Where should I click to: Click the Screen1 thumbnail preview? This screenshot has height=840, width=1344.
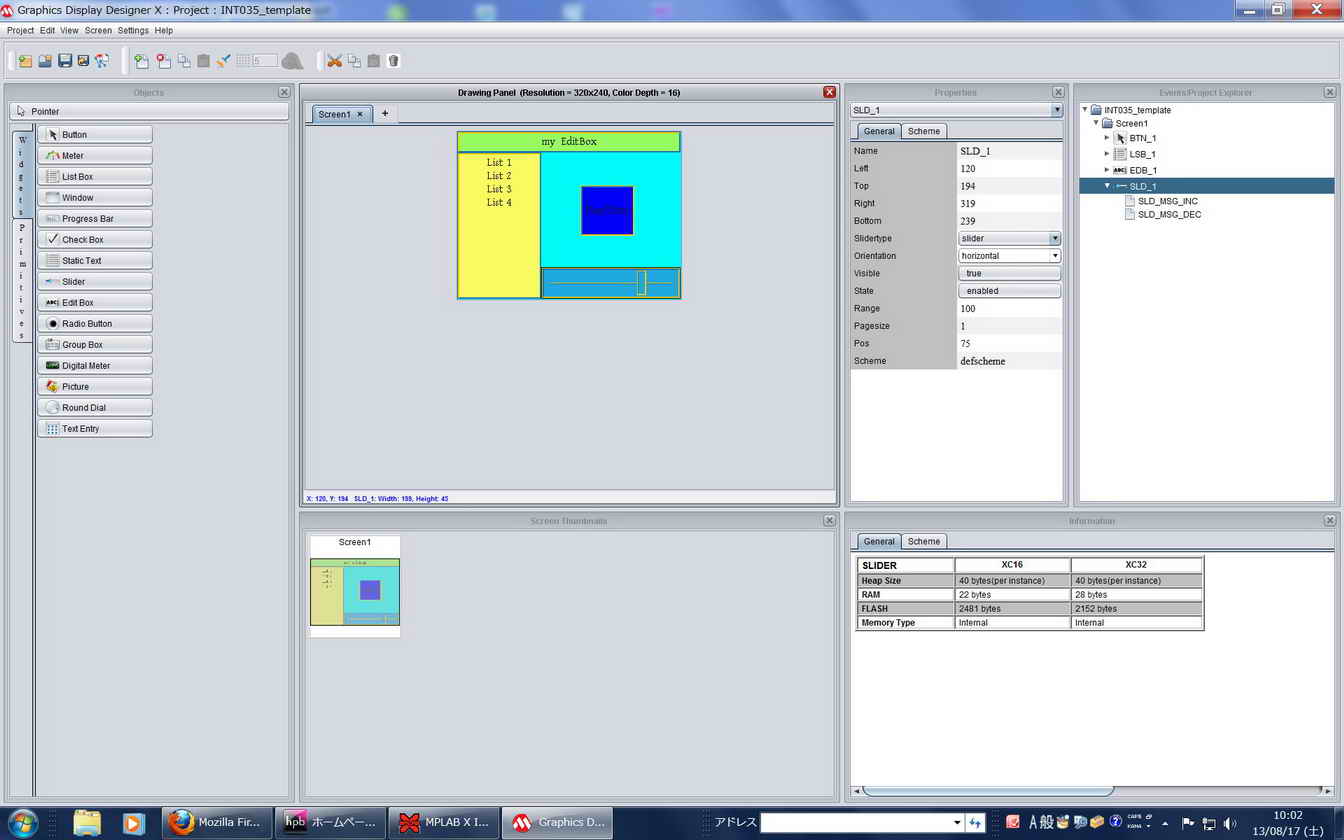(x=355, y=590)
